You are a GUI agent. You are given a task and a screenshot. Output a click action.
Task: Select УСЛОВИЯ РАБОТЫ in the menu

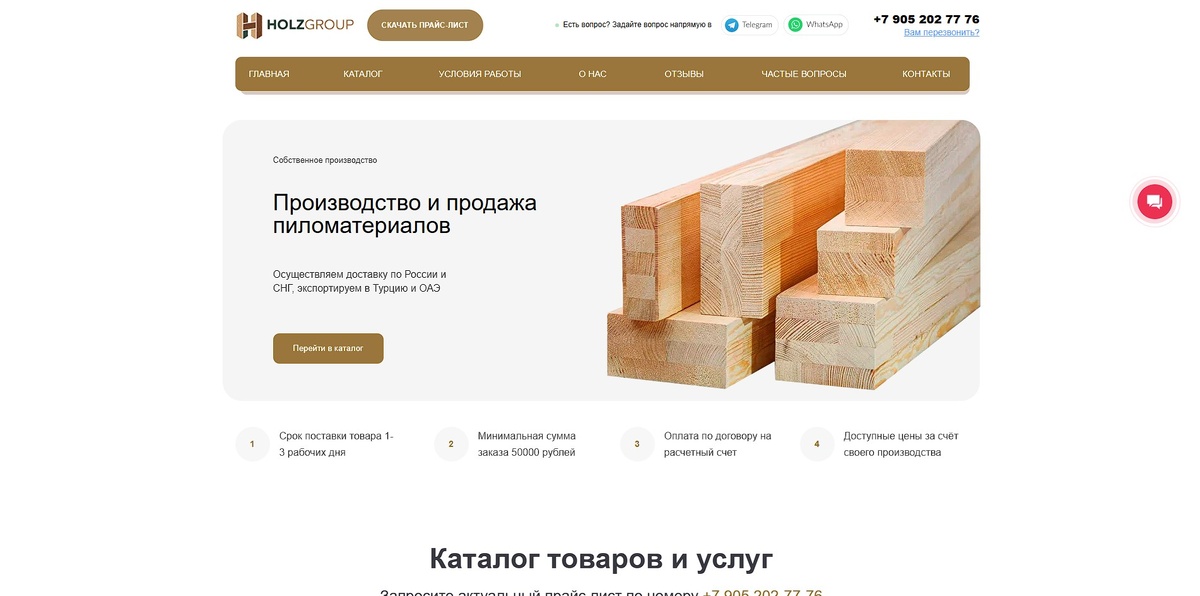click(479, 73)
